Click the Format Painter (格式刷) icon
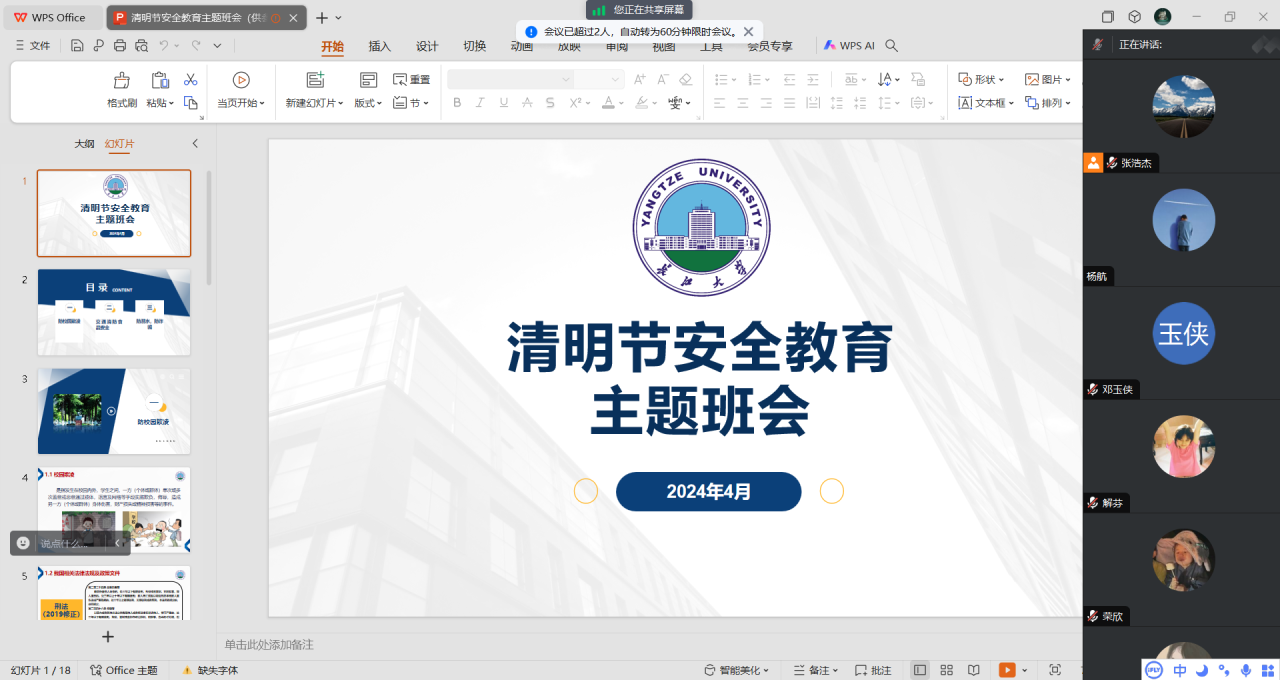 tap(121, 81)
